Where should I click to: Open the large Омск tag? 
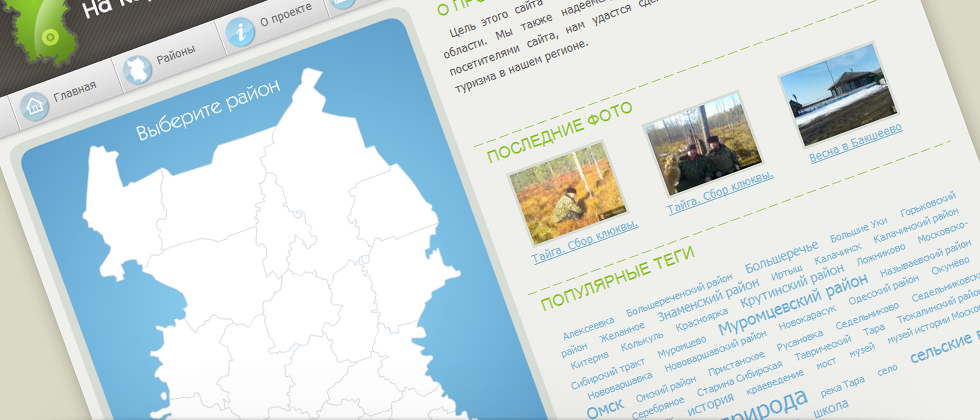606,410
